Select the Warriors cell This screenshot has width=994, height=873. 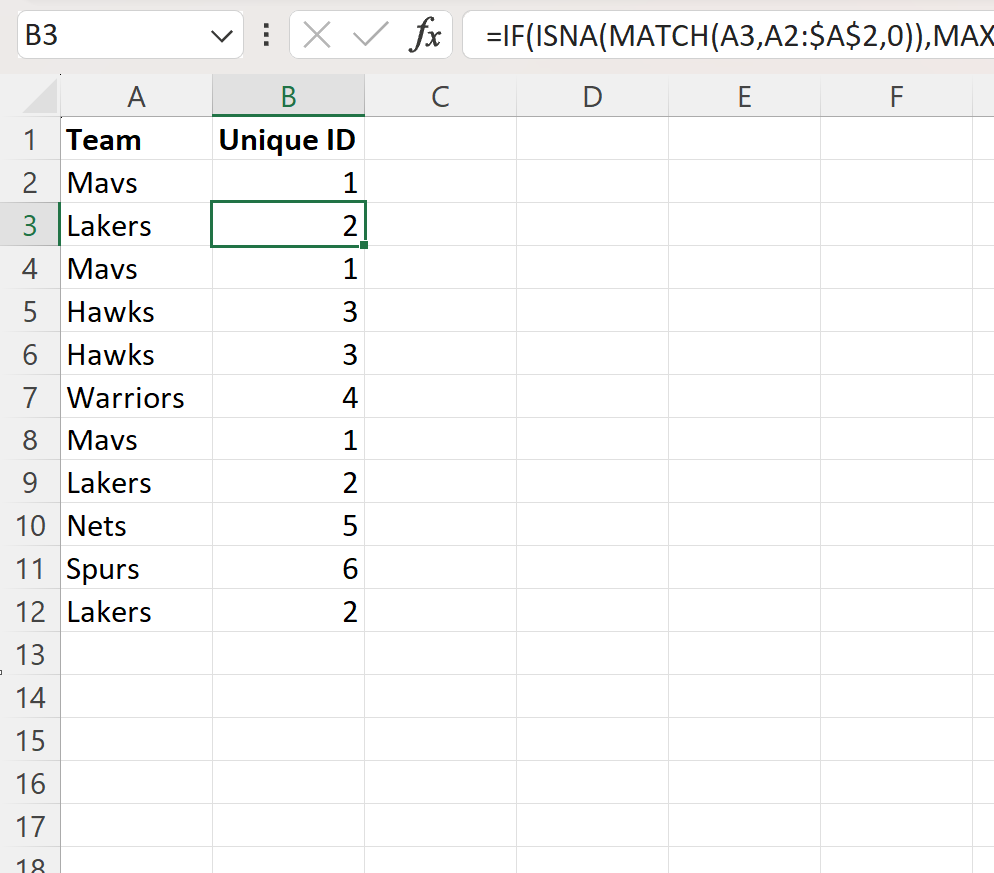pos(136,398)
